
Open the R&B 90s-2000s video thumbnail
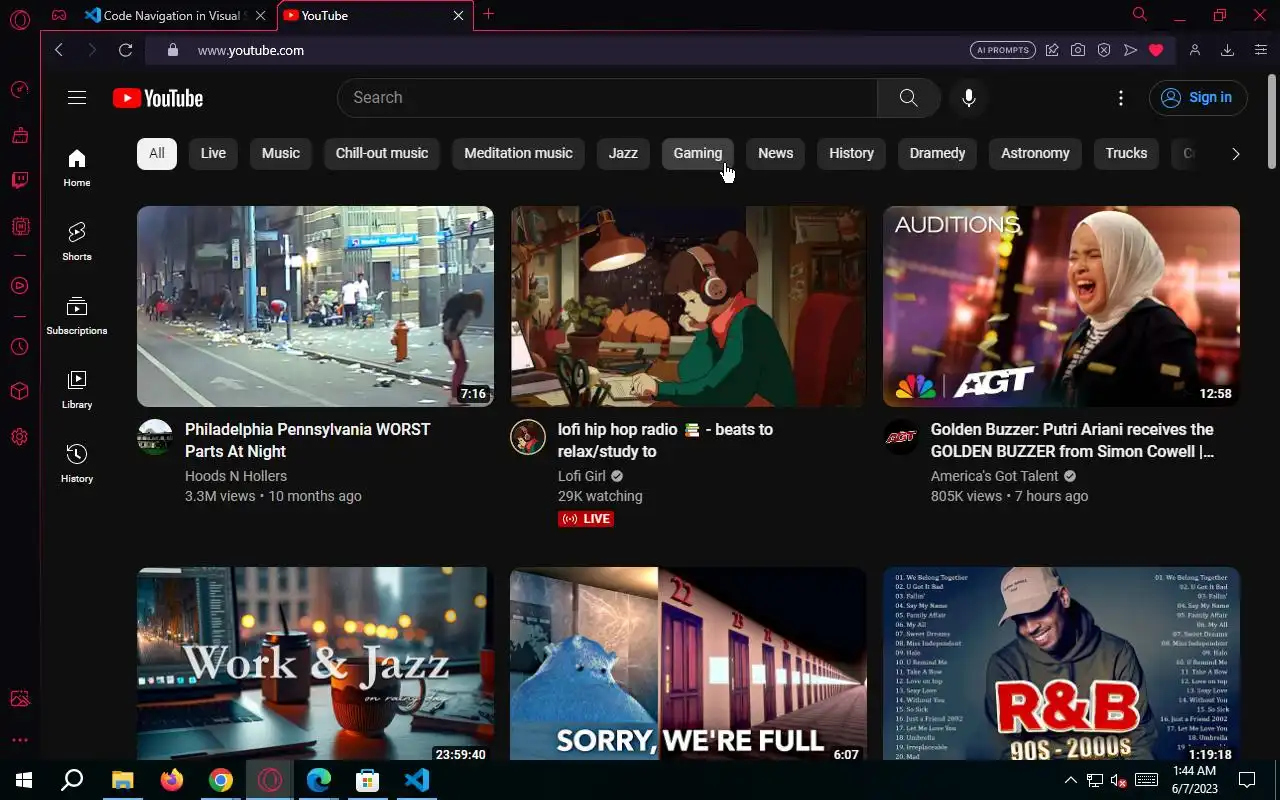pos(1061,664)
